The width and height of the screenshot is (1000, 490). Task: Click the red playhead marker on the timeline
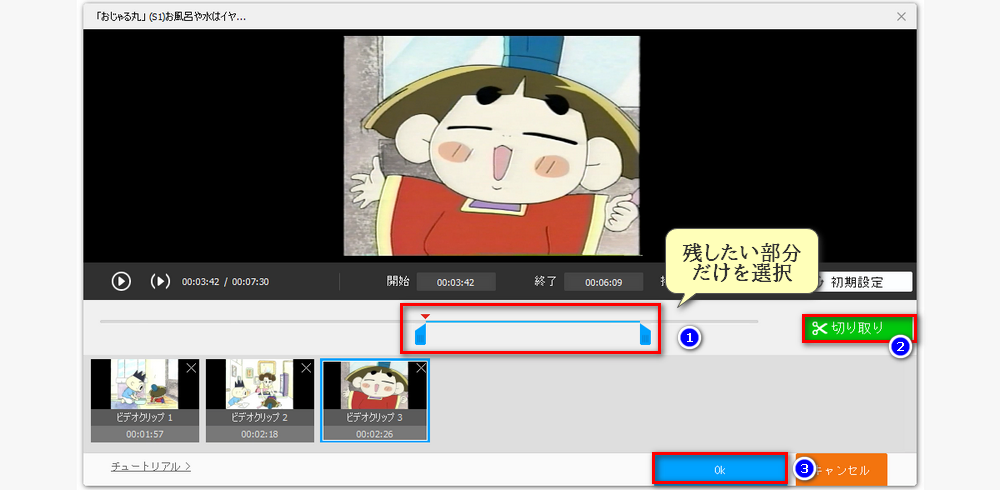coord(424,316)
